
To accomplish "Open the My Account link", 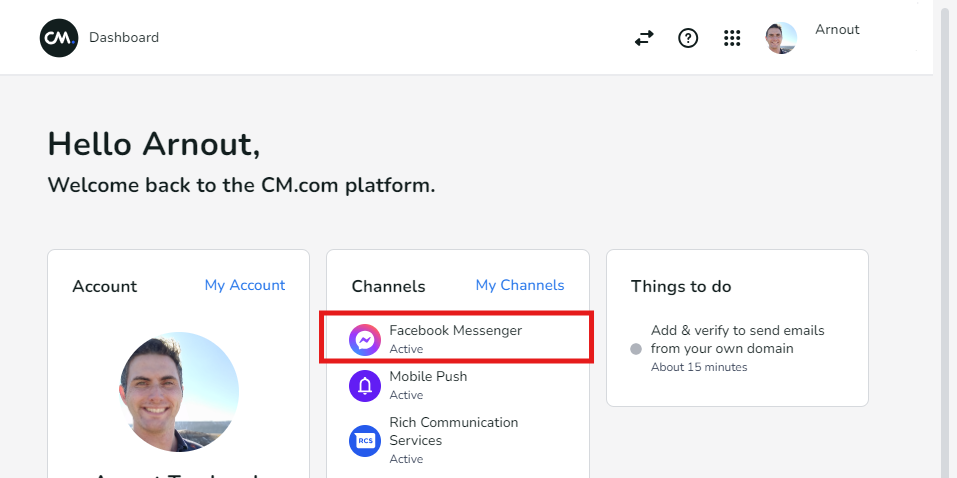I will click(245, 286).
